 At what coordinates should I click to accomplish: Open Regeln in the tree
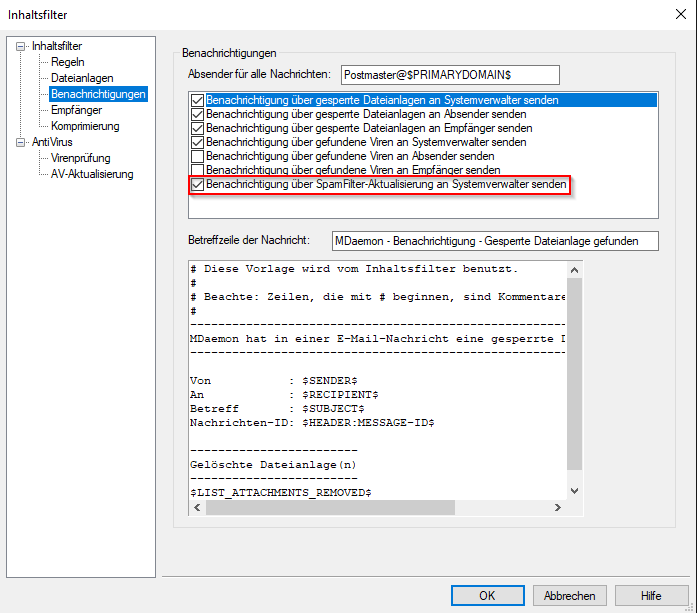point(67,62)
